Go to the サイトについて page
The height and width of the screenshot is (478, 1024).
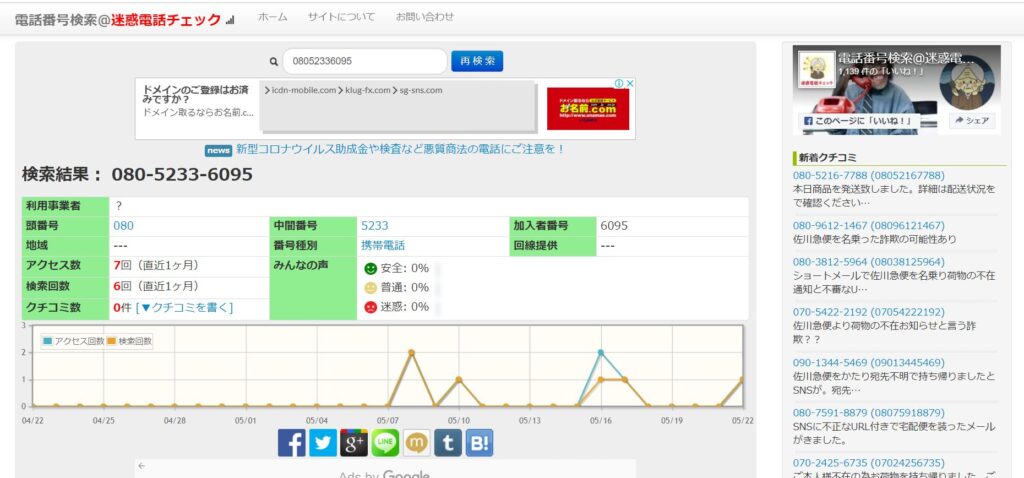(x=341, y=17)
